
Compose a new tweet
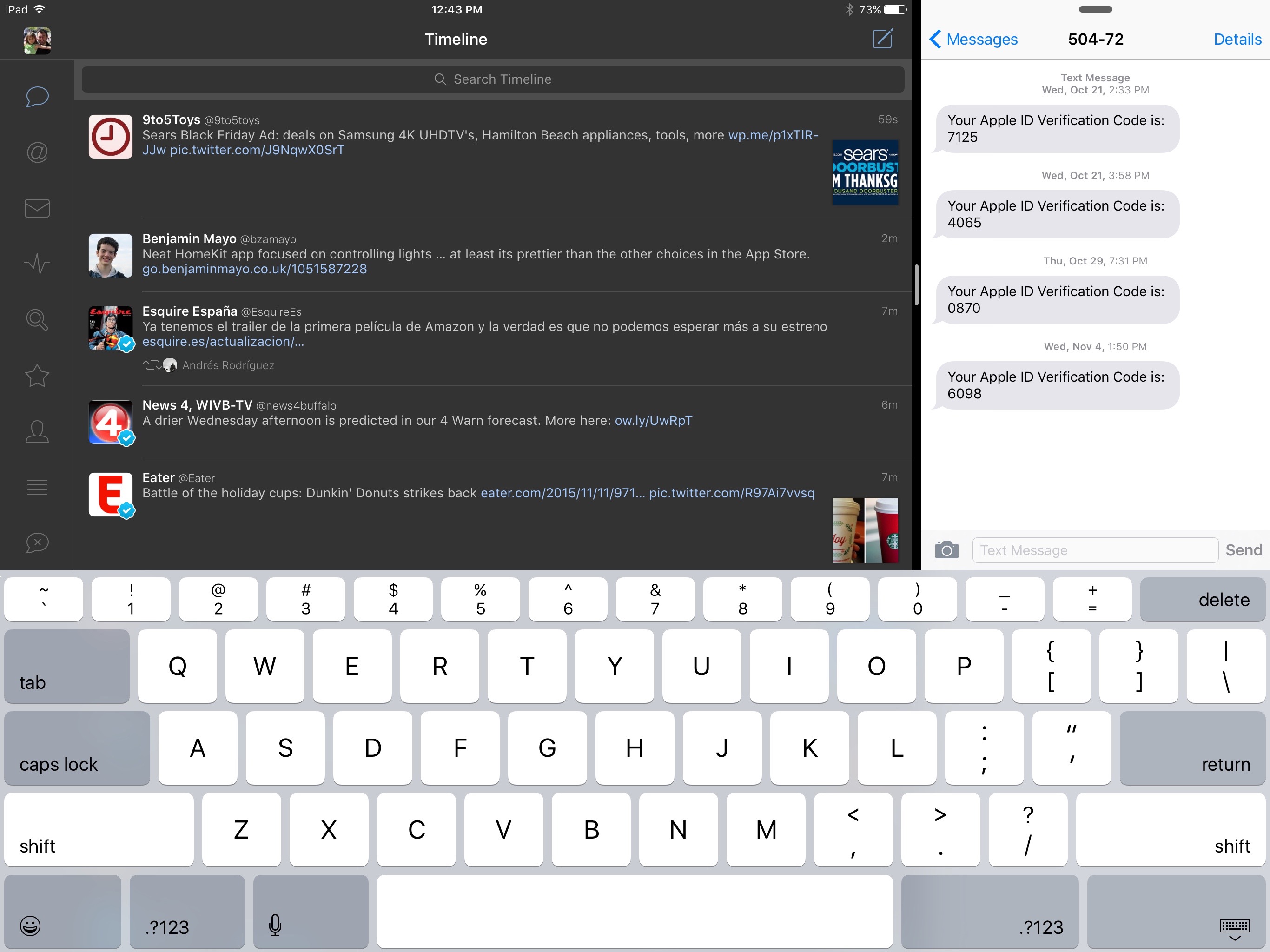(x=882, y=39)
